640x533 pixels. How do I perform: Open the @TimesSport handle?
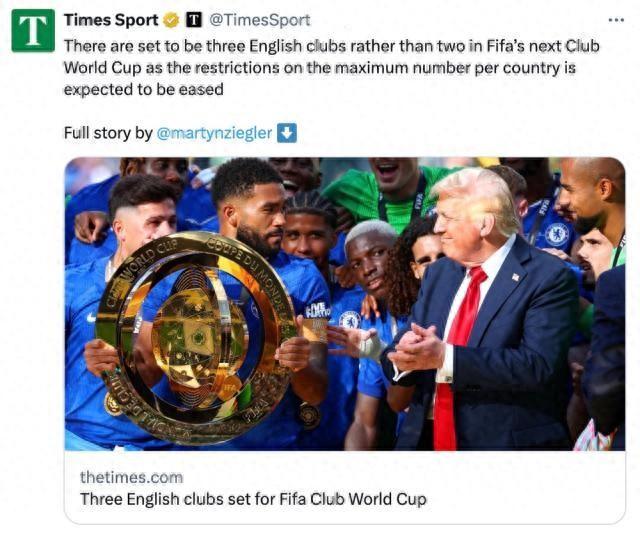(x=260, y=20)
